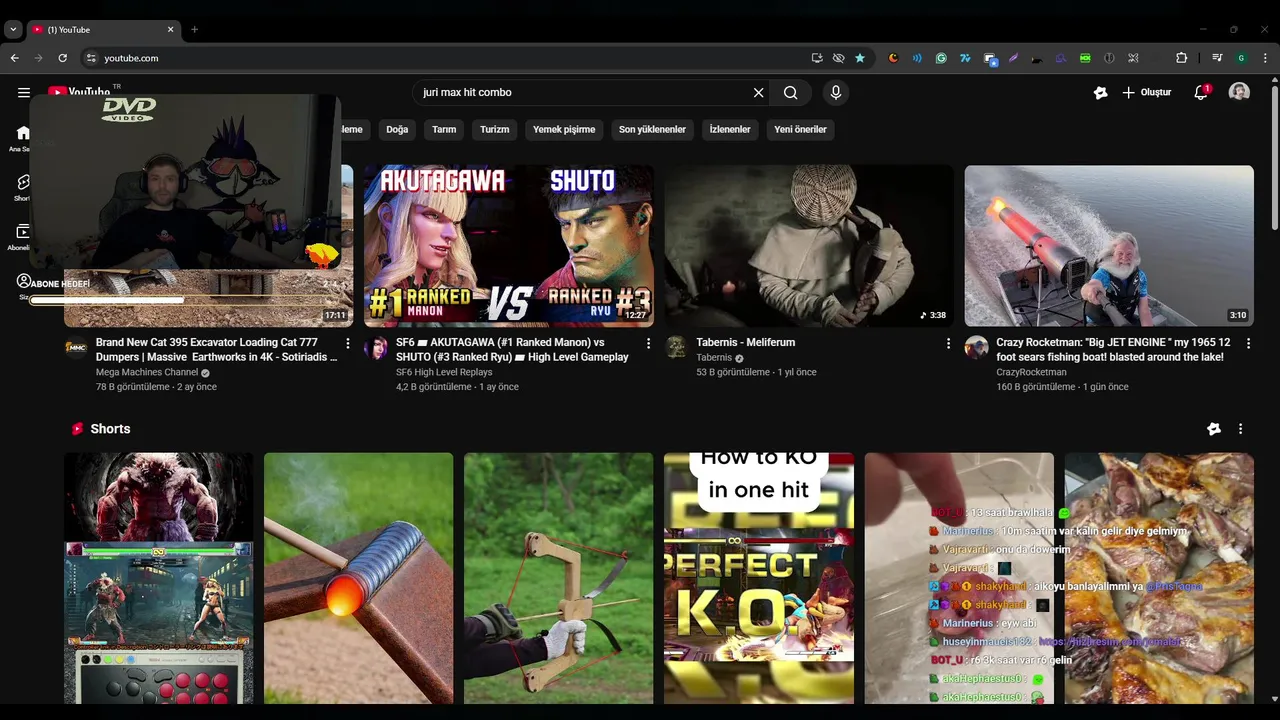Open the media controls icon in Chrome toolbar
The height and width of the screenshot is (720, 1280).
coord(1217,58)
